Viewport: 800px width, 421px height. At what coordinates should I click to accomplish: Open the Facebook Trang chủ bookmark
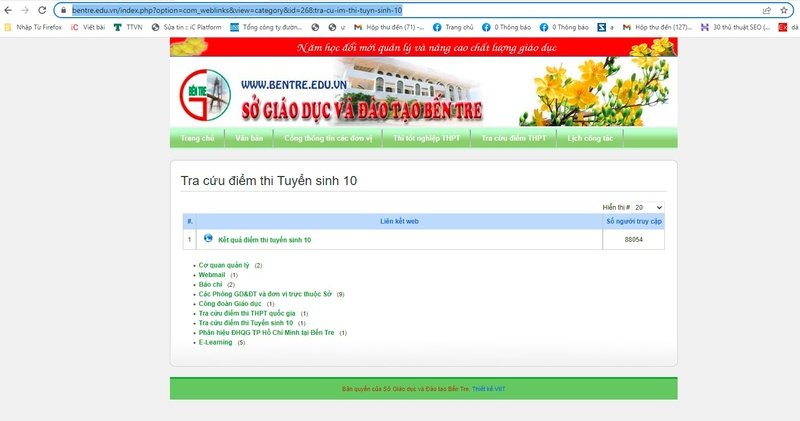tap(453, 27)
